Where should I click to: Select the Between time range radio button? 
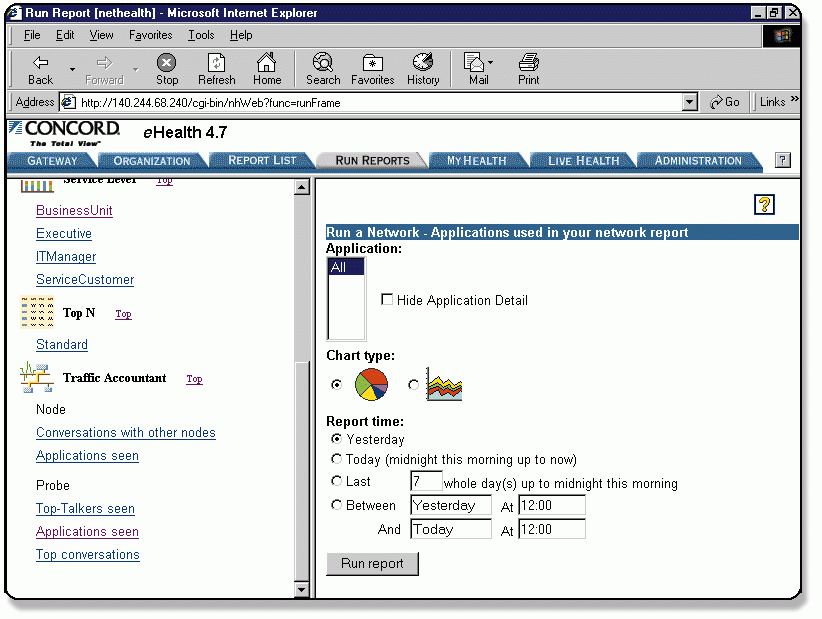click(337, 505)
